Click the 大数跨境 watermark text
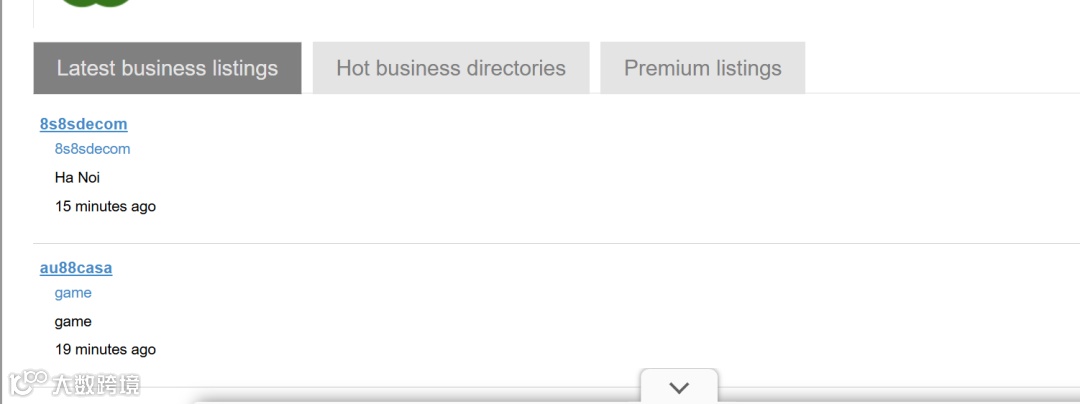 coord(96,384)
